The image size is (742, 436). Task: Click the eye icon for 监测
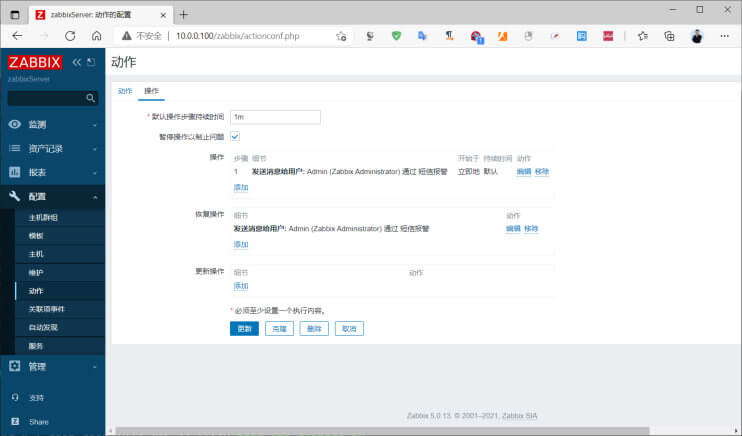[15, 124]
